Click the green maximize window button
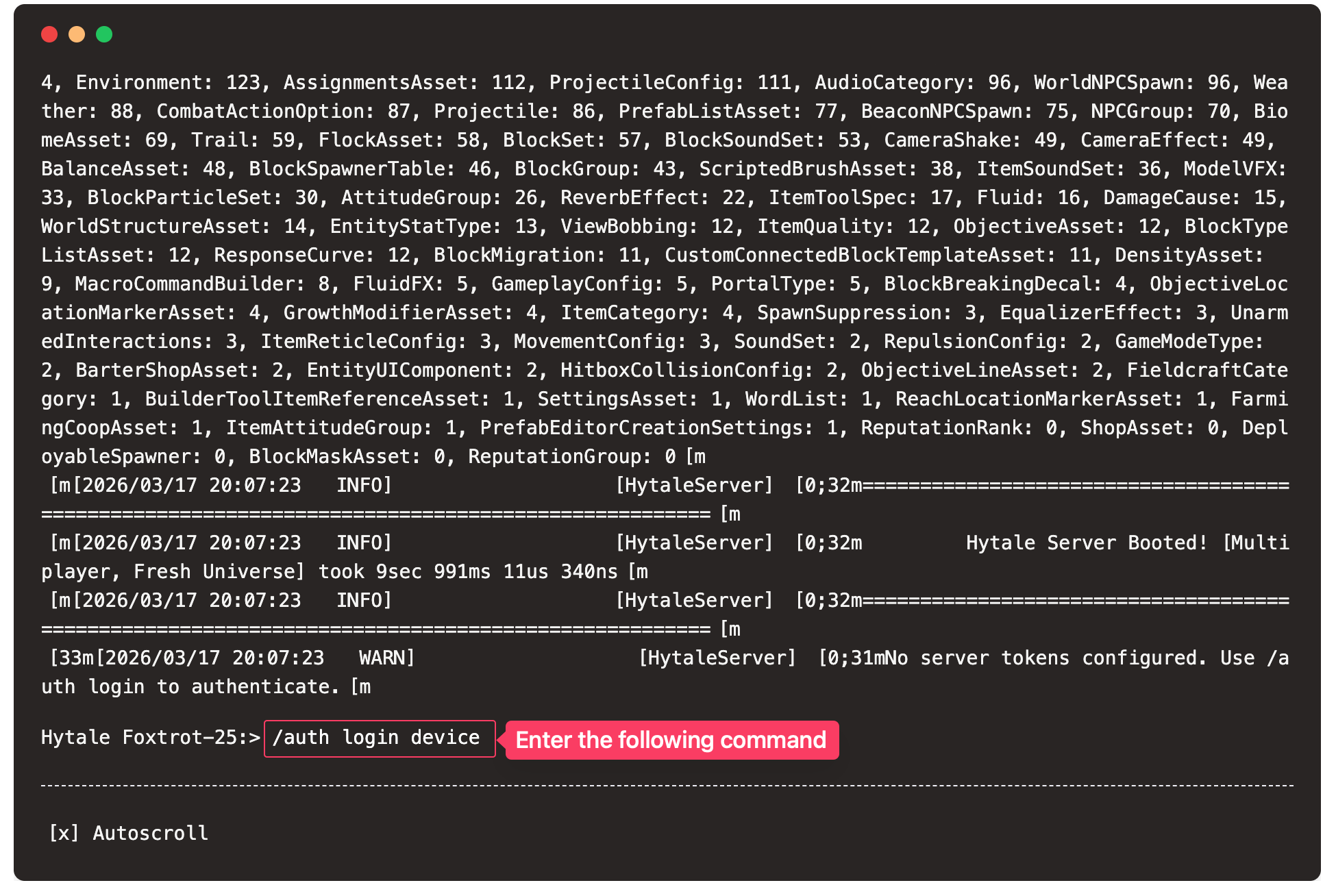This screenshot has width=1336, height=896. (104, 34)
